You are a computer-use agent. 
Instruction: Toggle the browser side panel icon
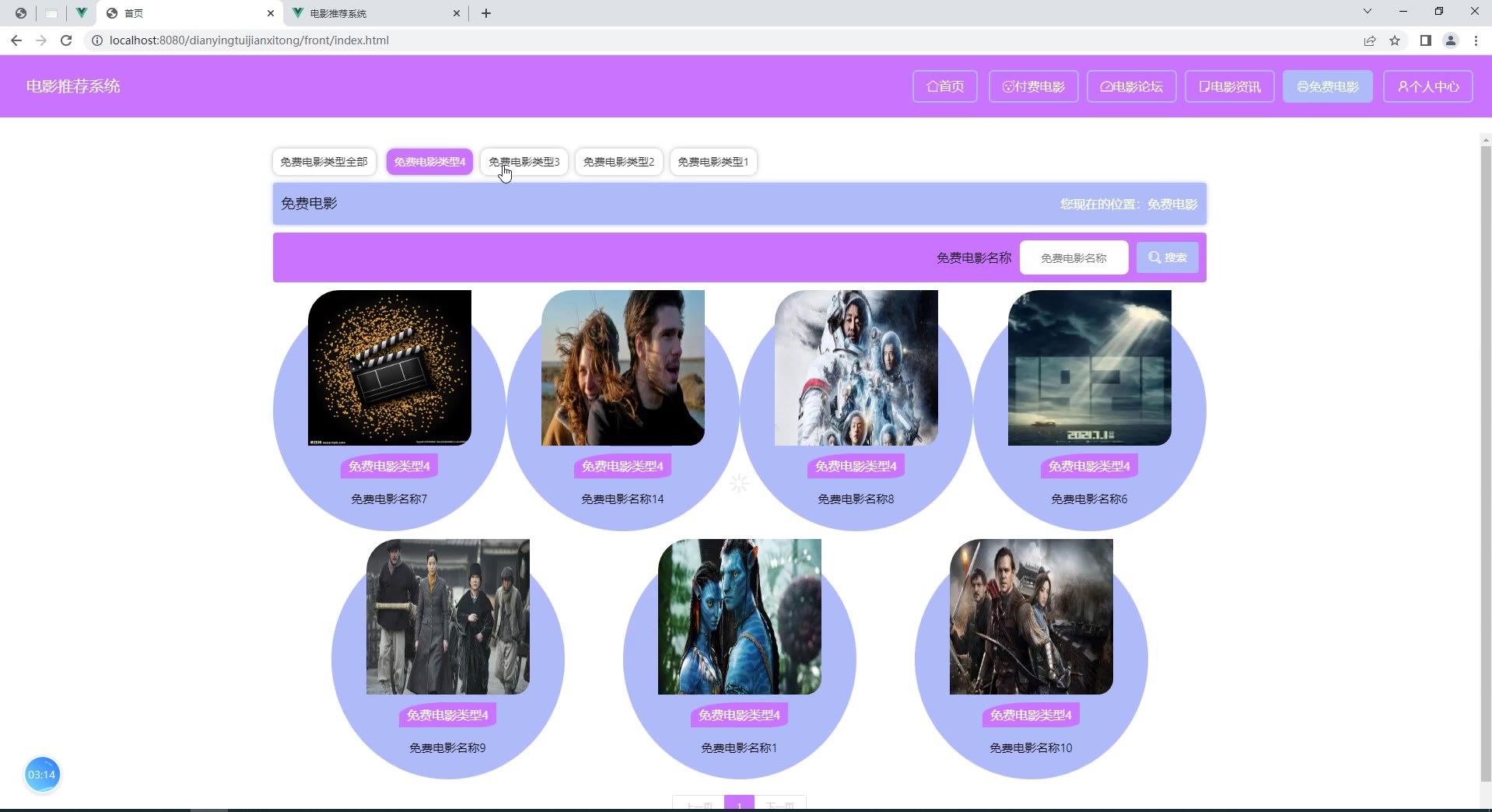coord(1425,40)
